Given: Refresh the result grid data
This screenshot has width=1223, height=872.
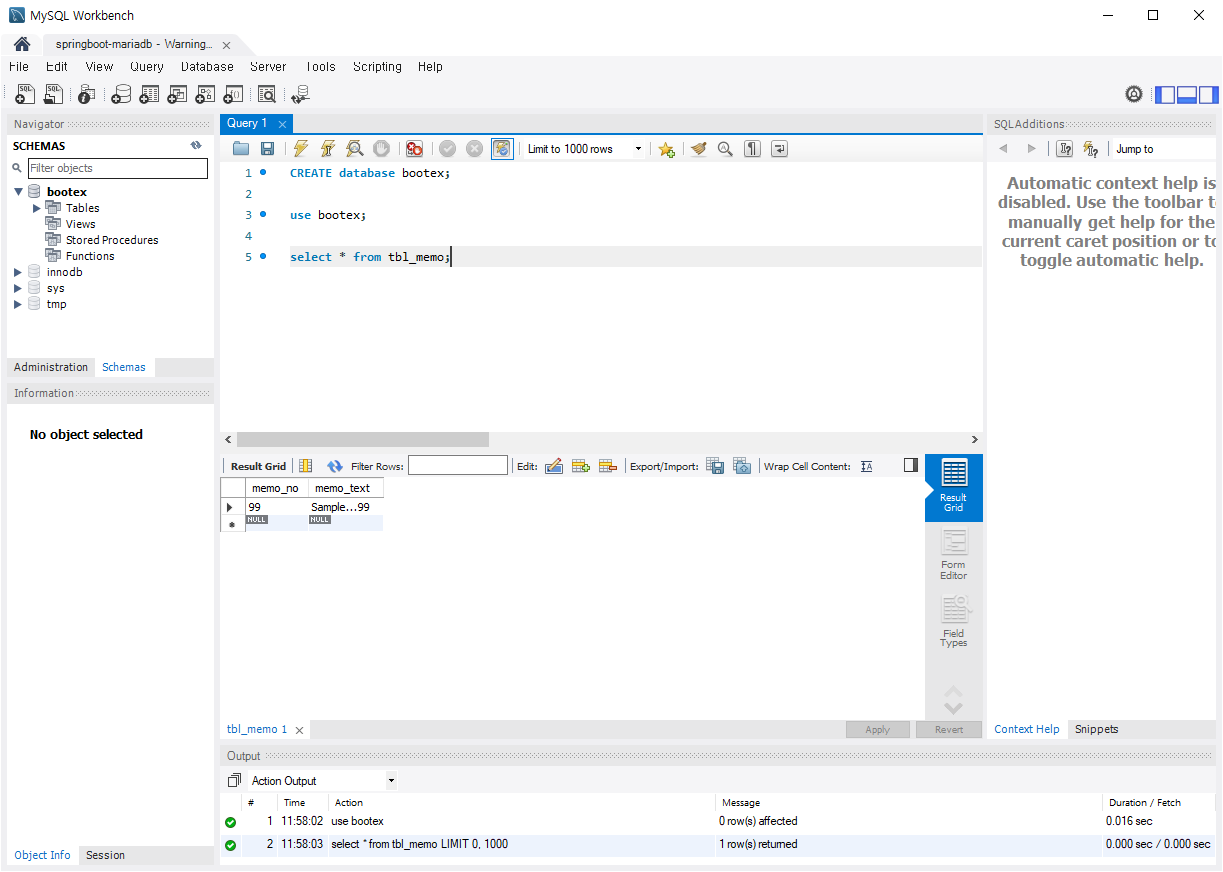Looking at the screenshot, I should (x=334, y=466).
